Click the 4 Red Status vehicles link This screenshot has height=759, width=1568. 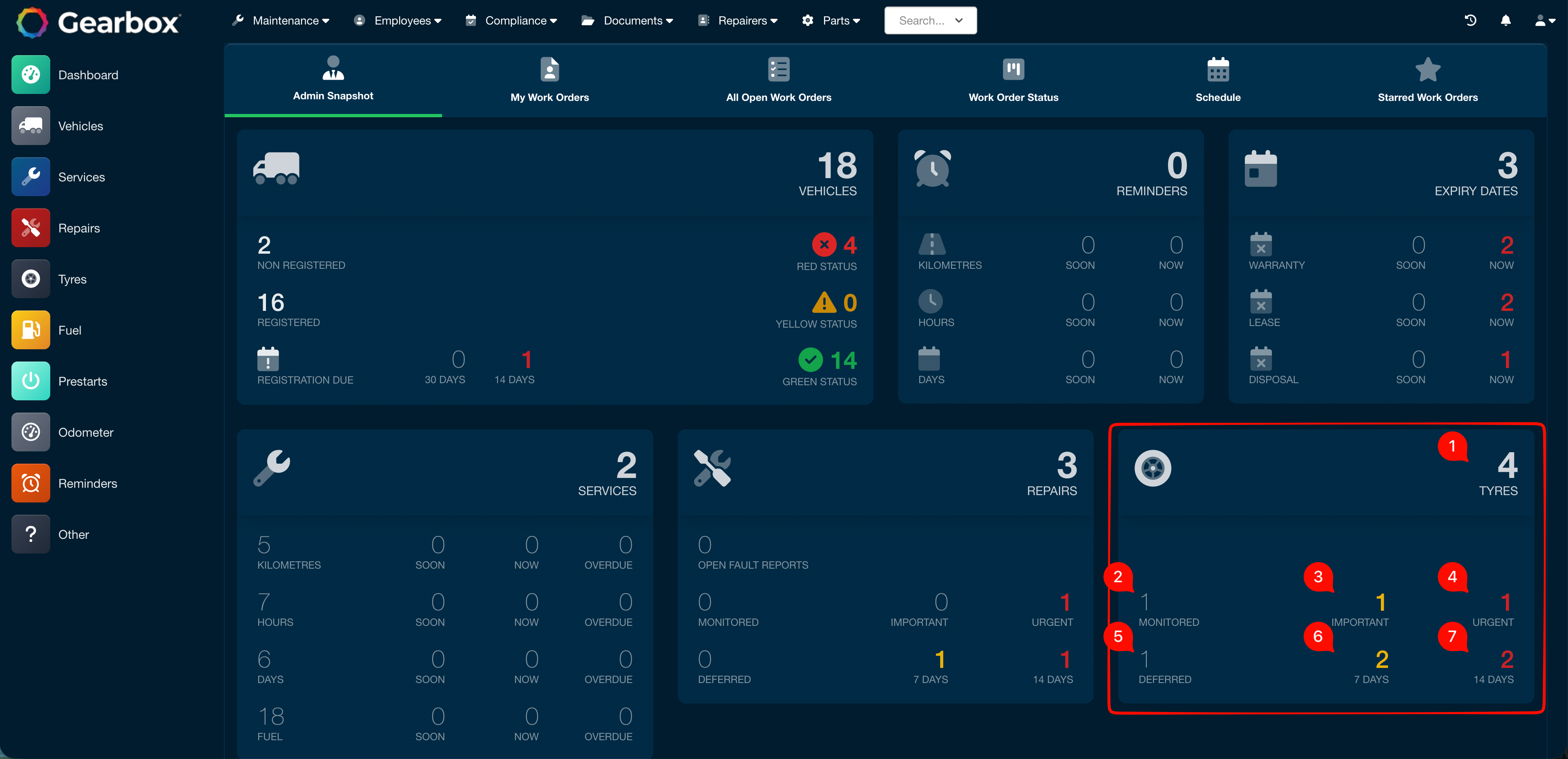(834, 252)
